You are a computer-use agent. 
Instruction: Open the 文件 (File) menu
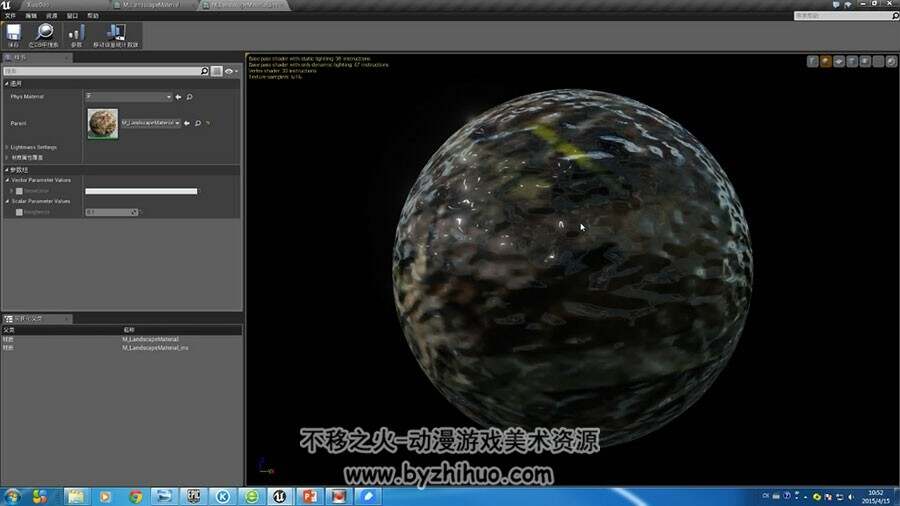[10, 15]
